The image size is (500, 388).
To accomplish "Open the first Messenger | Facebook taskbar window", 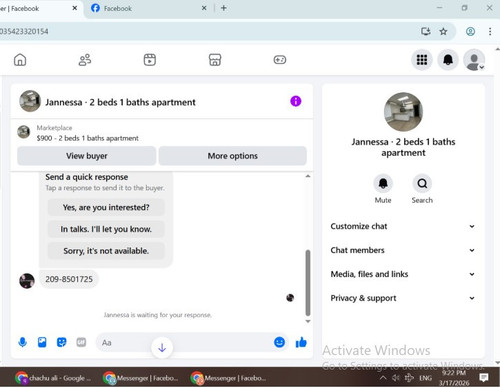I will (141, 378).
